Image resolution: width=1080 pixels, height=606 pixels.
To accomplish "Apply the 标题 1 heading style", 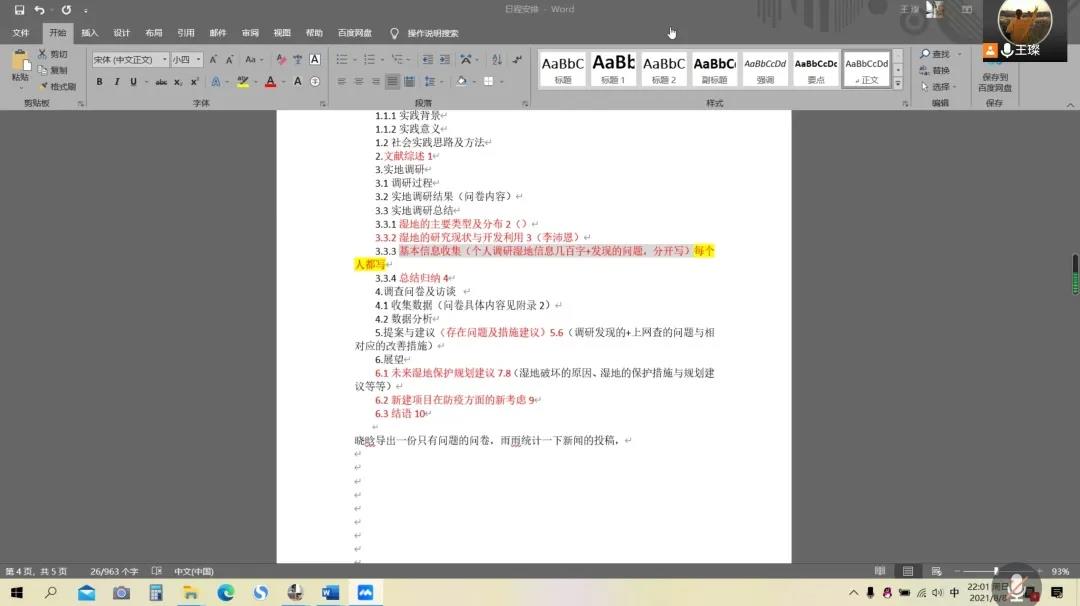I will [x=613, y=68].
